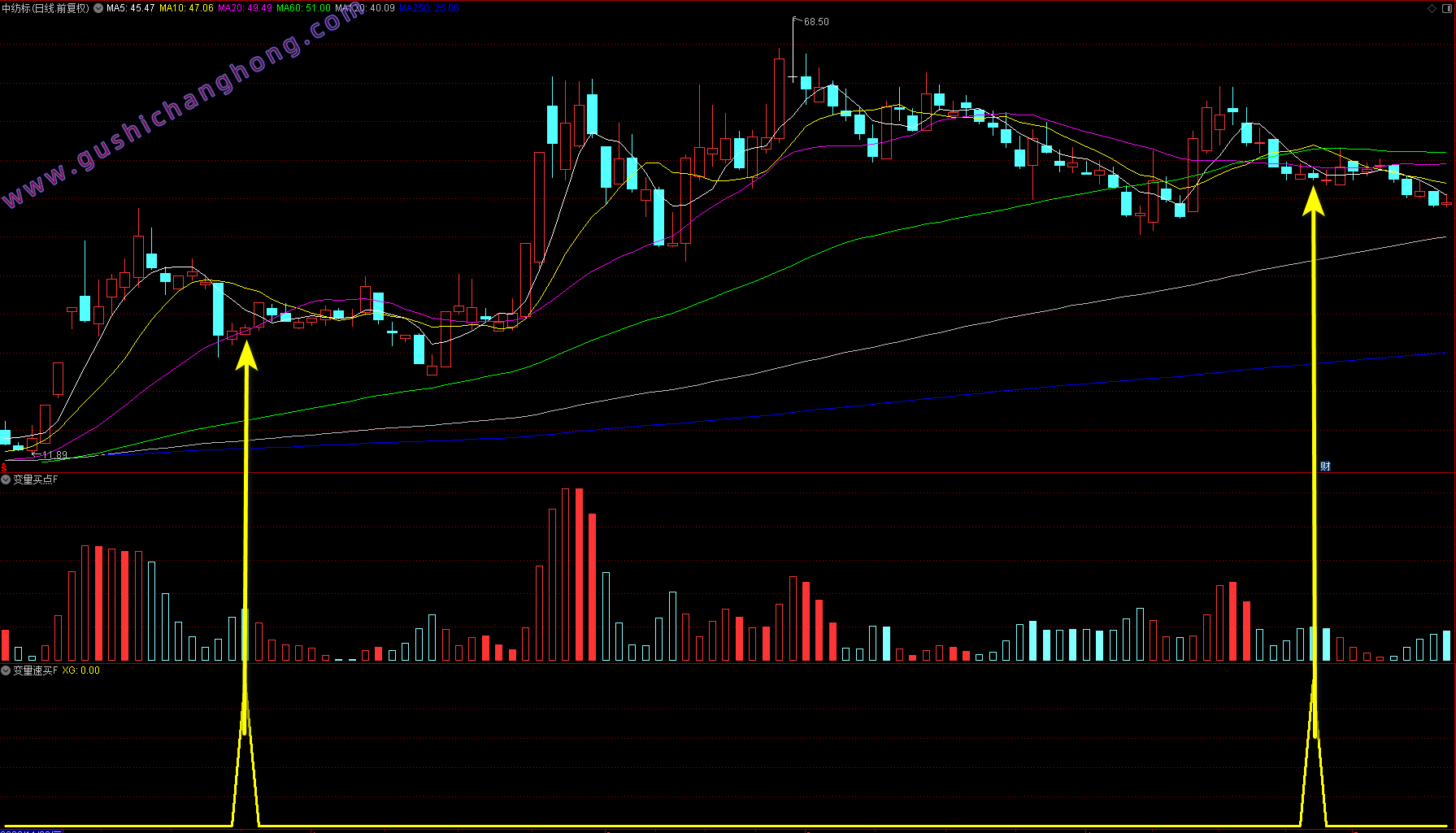Expand the 变量买点F indicator dropdown arrow

[6, 479]
